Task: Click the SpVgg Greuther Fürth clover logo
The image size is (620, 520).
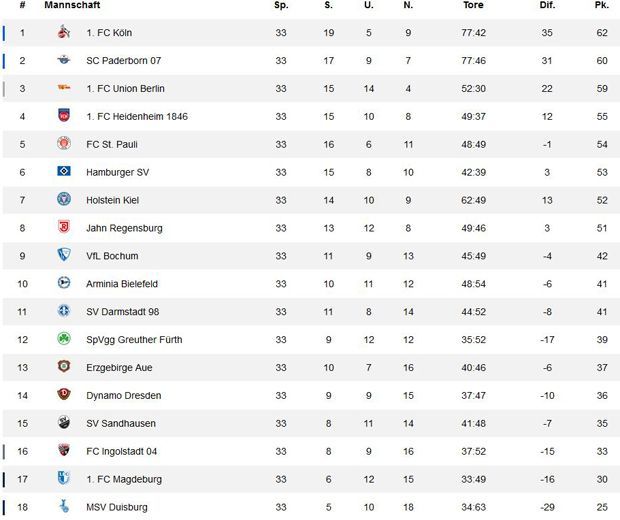Action: point(63,339)
